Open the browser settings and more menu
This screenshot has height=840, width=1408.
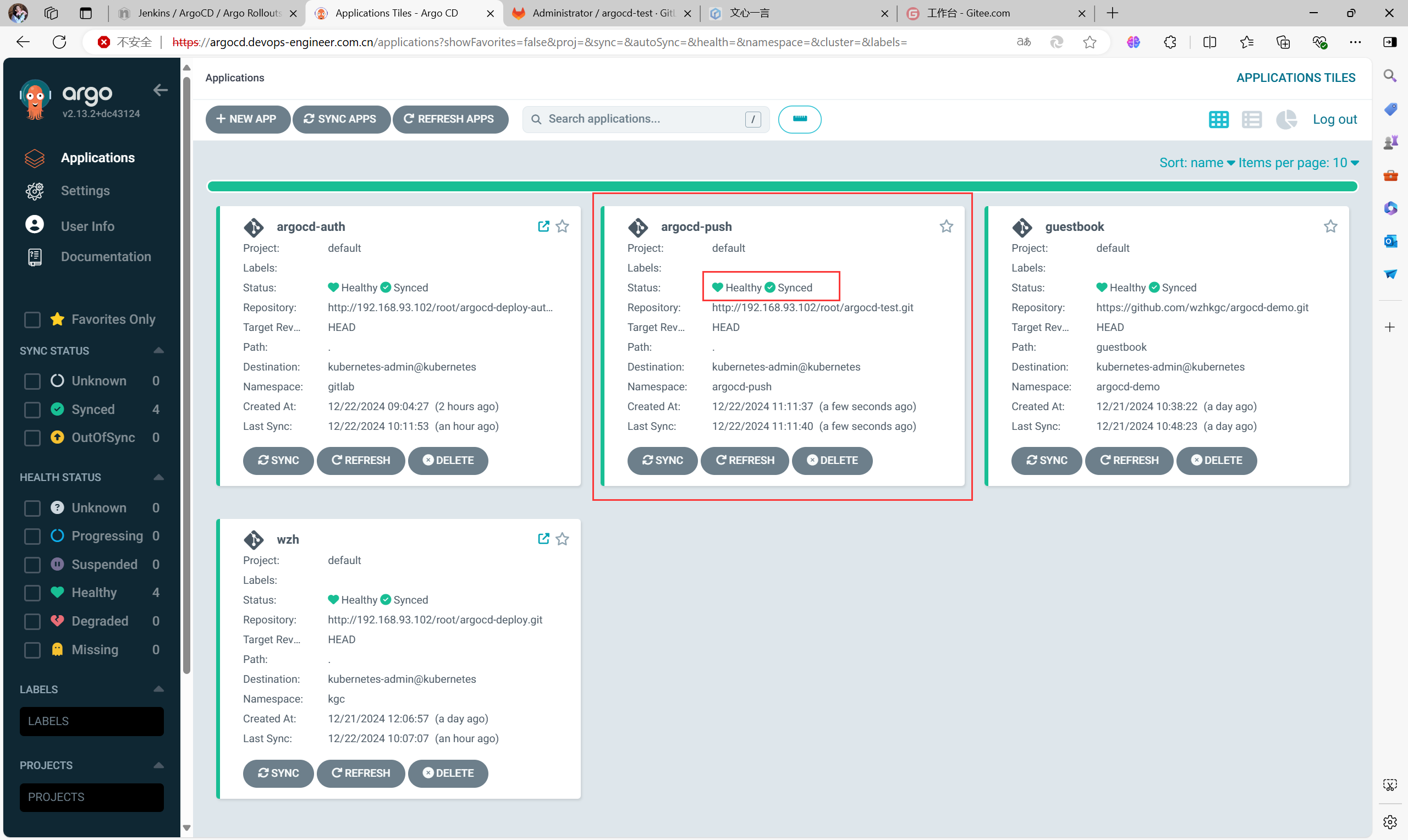pos(1355,42)
